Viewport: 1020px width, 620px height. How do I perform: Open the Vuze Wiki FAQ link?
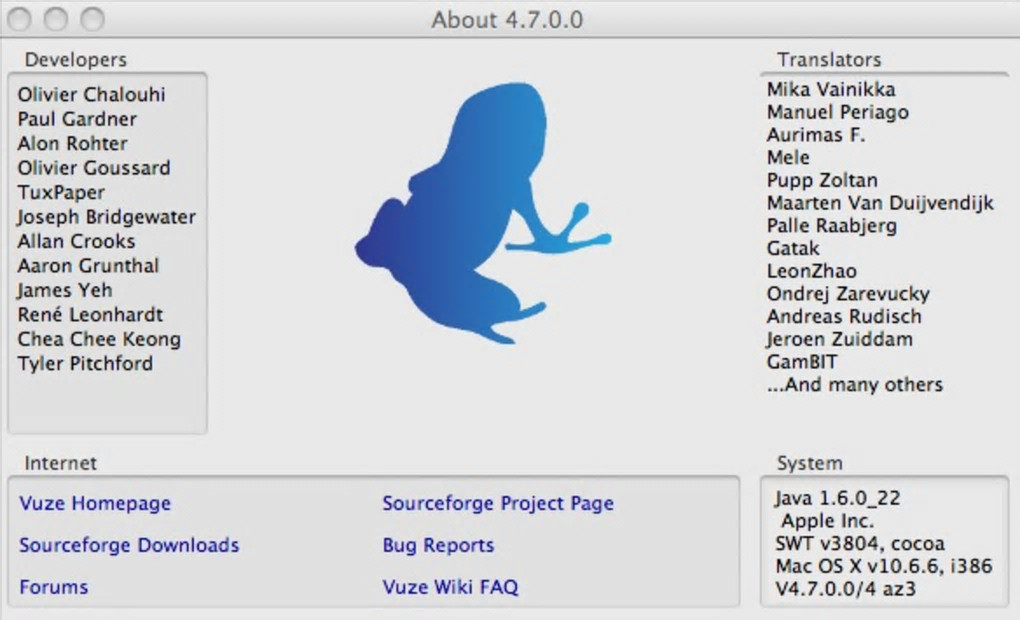pos(450,587)
